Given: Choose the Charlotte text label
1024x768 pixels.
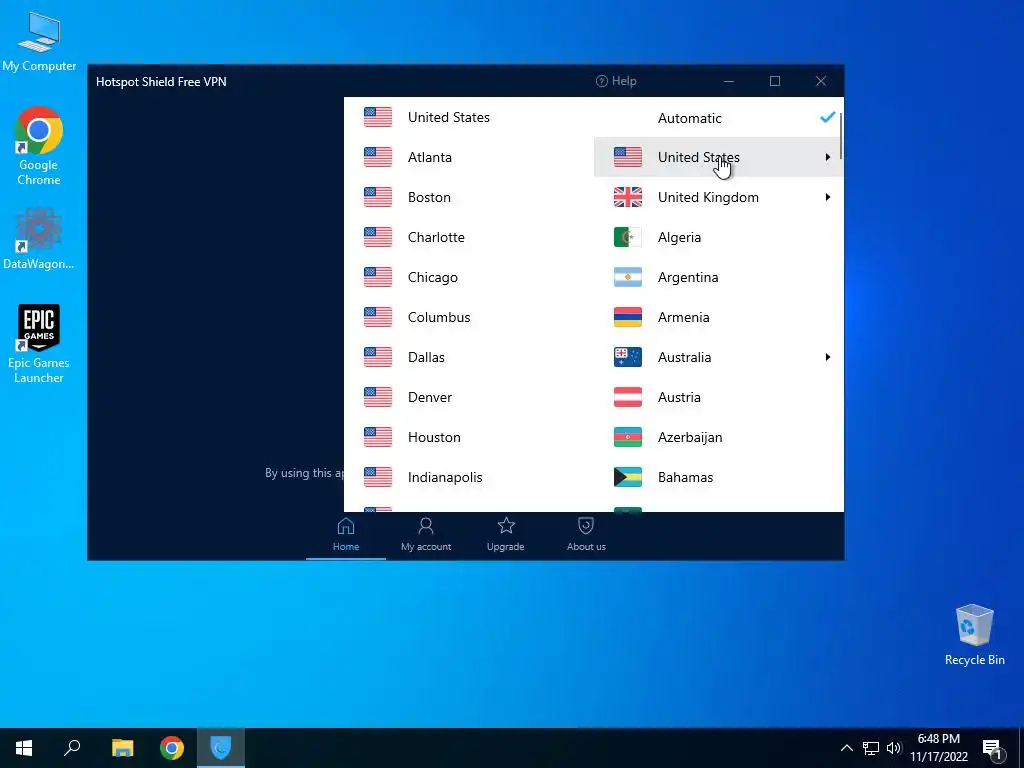Looking at the screenshot, I should (436, 237).
